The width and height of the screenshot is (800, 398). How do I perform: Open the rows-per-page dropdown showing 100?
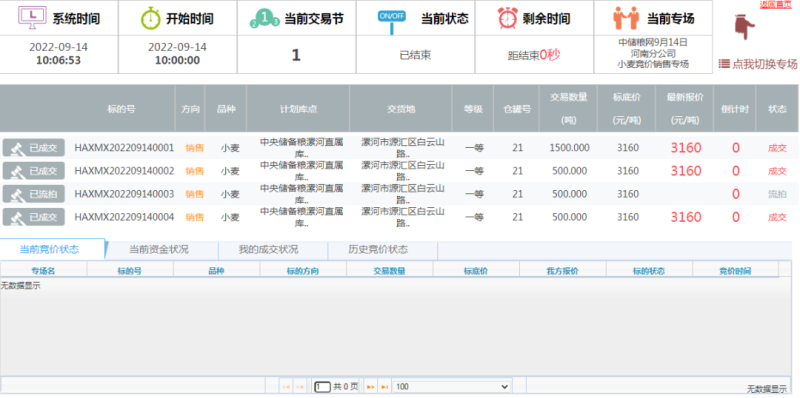tap(453, 387)
